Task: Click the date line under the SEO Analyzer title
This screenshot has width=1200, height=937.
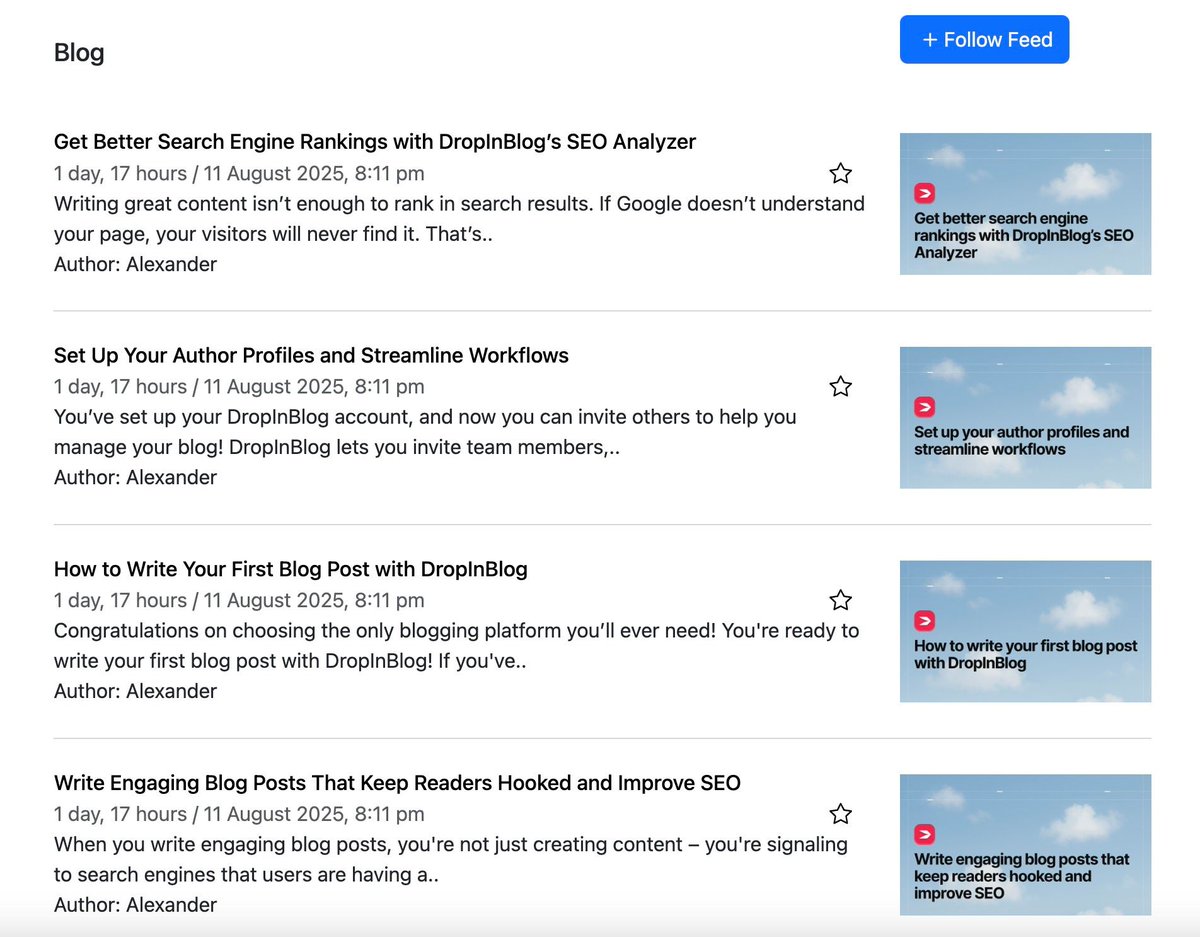Action: pyautogui.click(x=239, y=174)
